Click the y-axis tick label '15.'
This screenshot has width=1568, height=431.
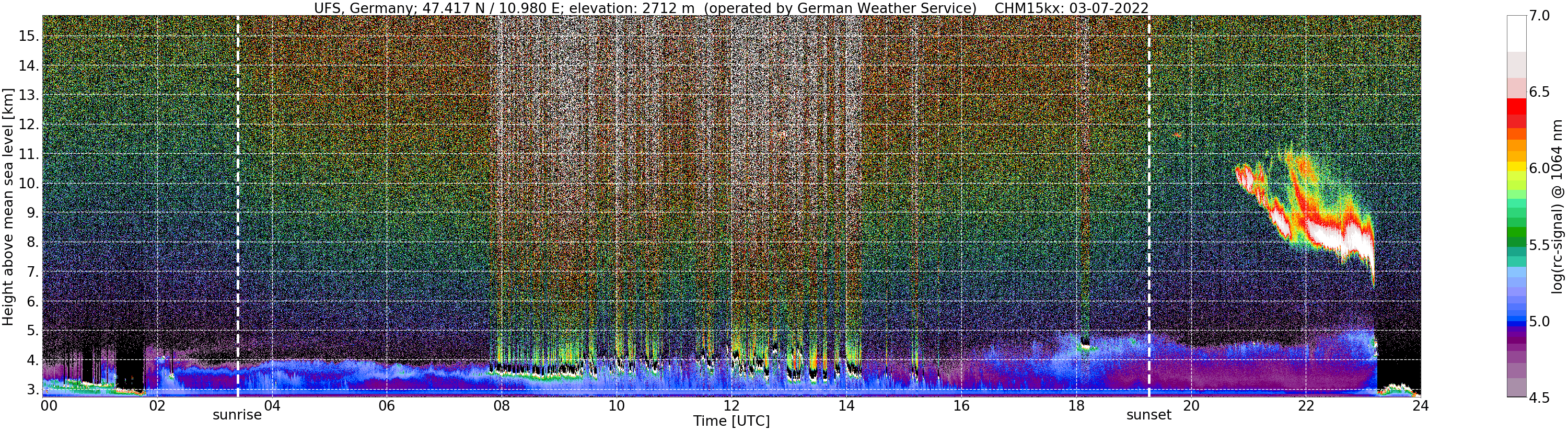pos(29,36)
